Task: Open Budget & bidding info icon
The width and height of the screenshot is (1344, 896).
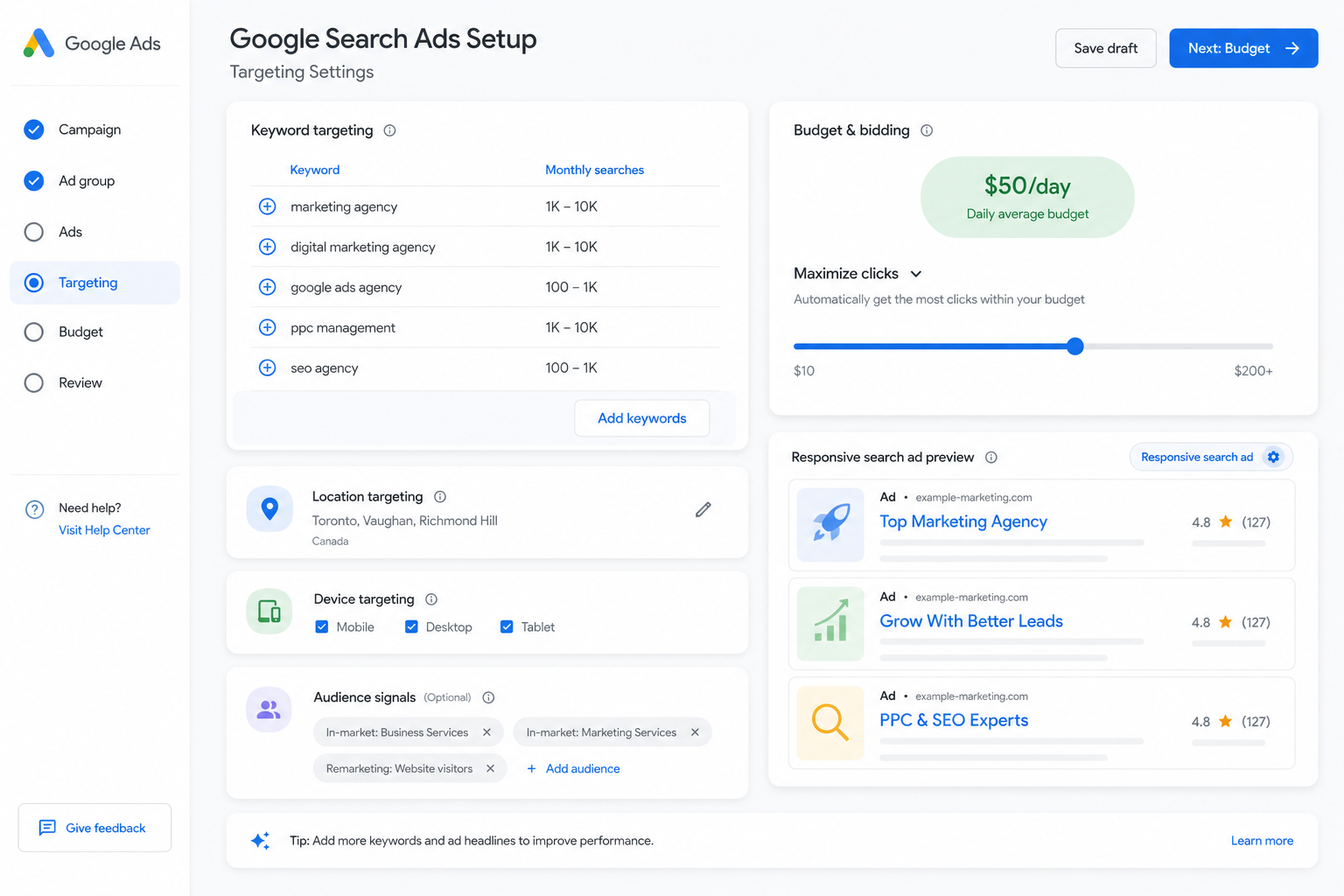Action: (927, 130)
